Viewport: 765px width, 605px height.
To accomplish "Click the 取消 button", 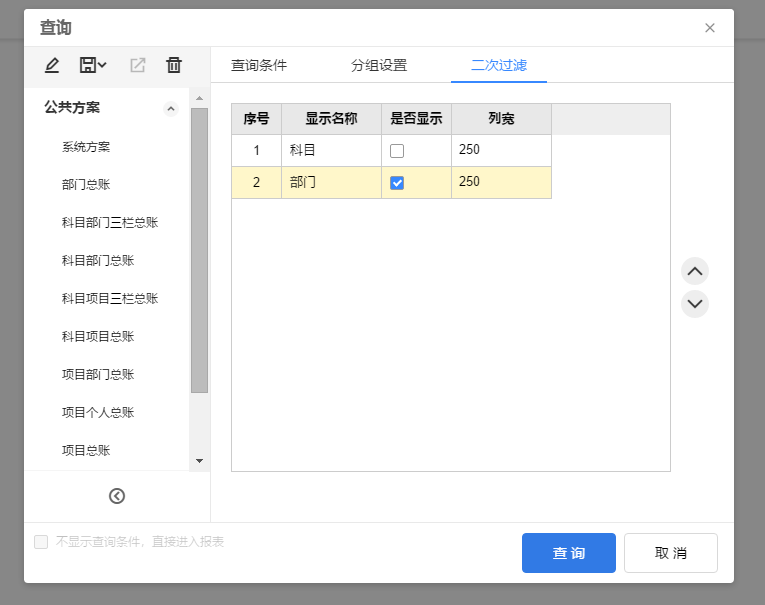I will tap(671, 553).
